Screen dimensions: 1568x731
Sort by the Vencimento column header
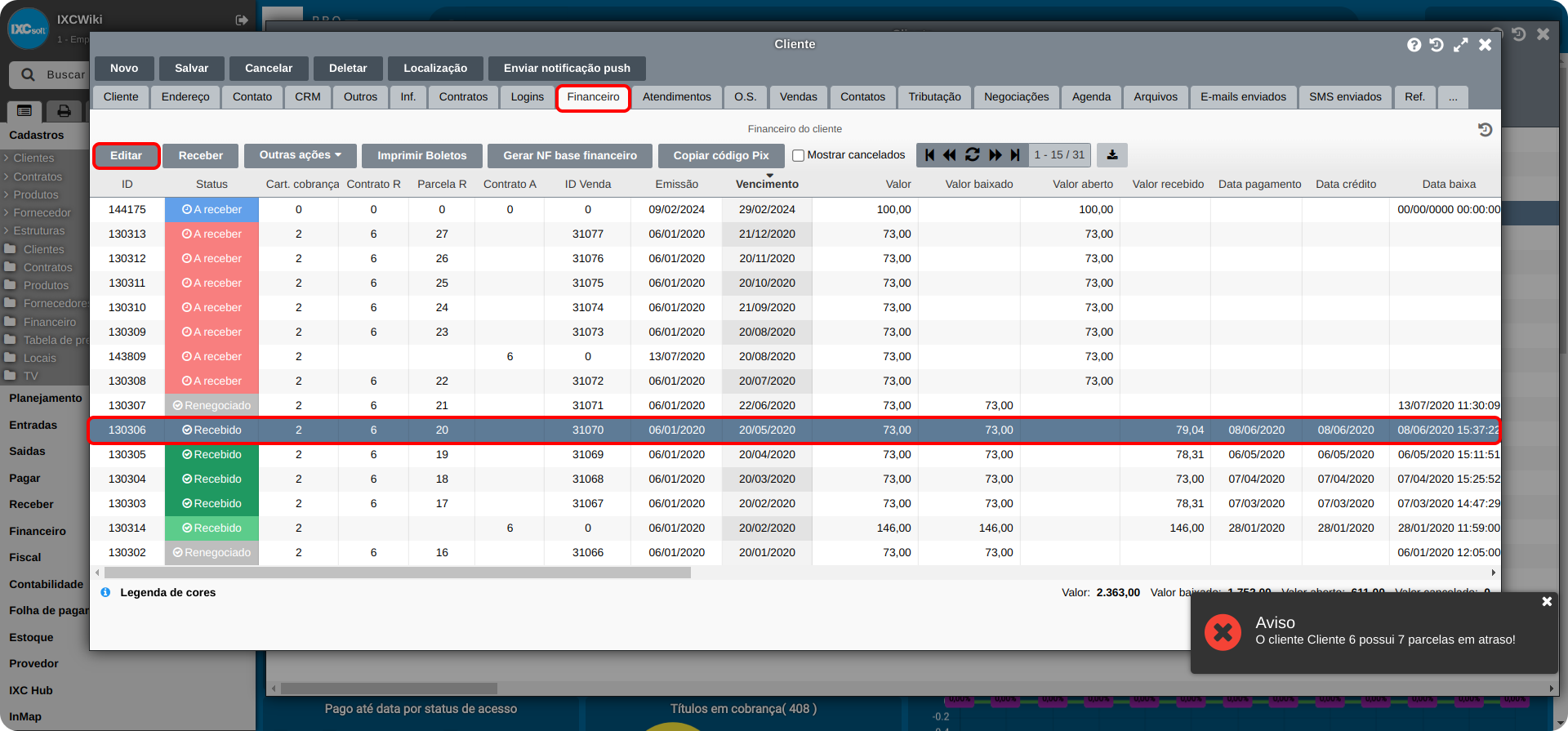point(767,184)
